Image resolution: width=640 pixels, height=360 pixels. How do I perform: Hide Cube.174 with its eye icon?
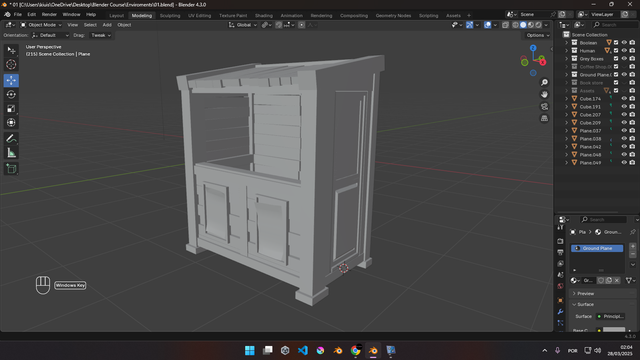pyautogui.click(x=624, y=98)
